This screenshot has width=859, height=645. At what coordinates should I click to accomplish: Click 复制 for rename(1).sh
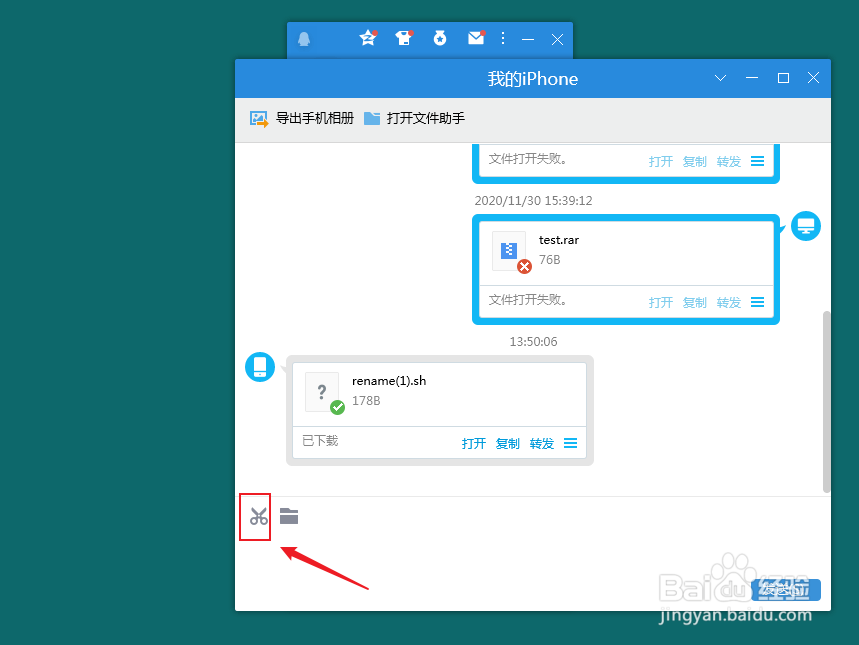click(508, 443)
